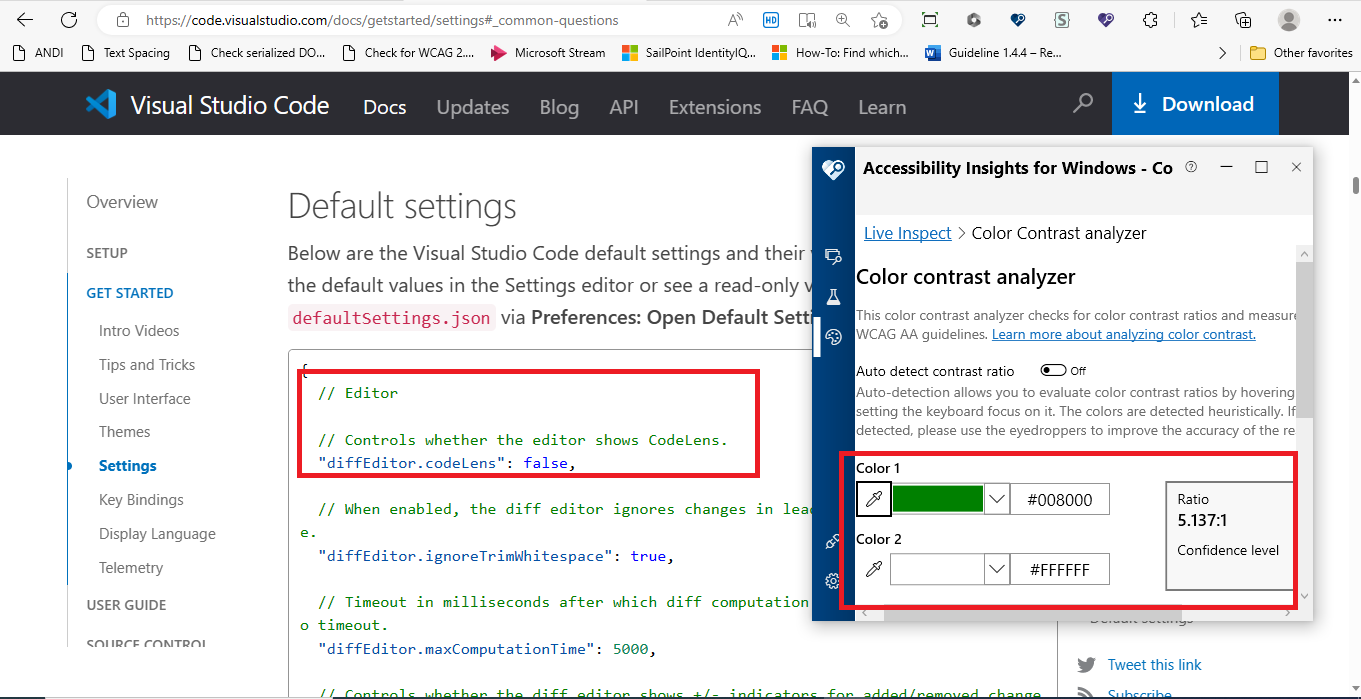1361x699 pixels.
Task: Click the Download button
Action: coord(1196,103)
